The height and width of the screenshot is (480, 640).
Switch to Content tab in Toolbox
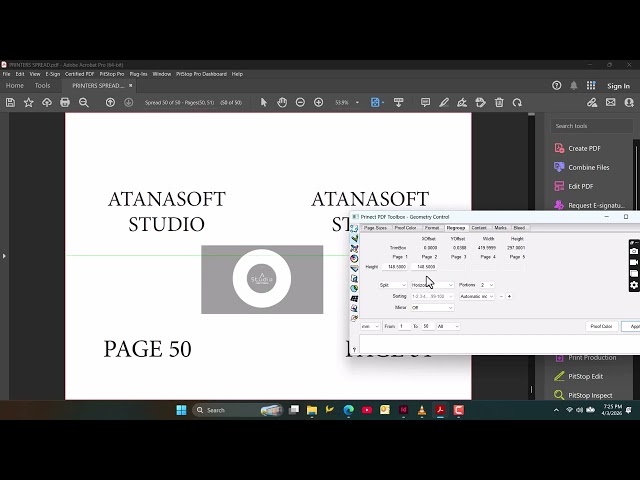479,228
